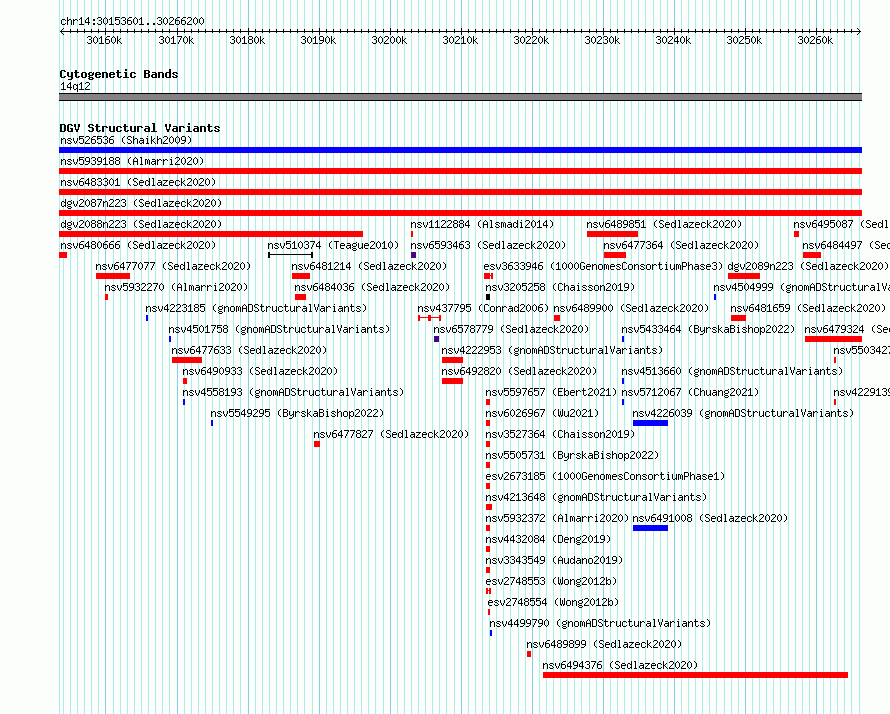Open variant nsv6480666 (Sedlazeck2020)
The image size is (890, 714).
click(138, 245)
